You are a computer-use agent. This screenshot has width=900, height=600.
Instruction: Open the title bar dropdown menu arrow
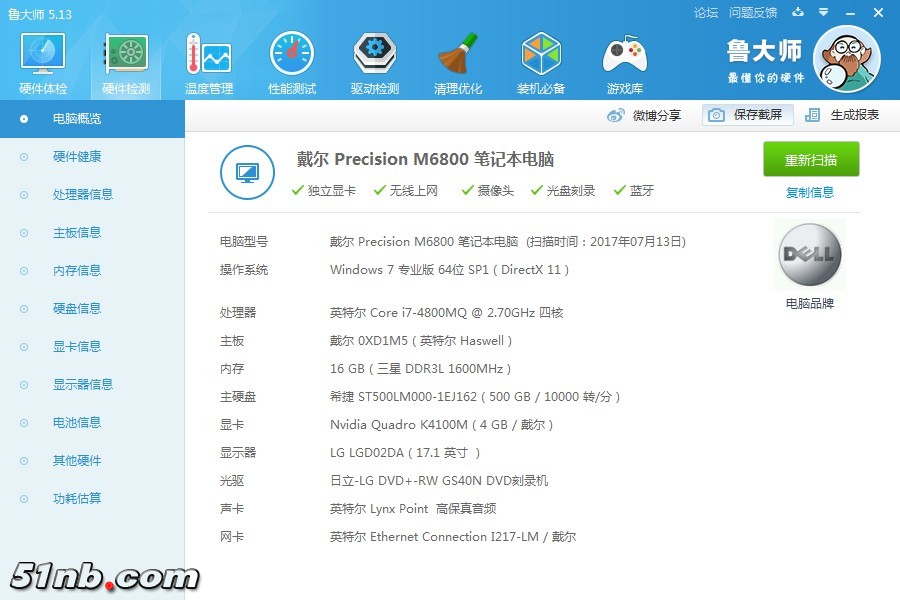(824, 12)
